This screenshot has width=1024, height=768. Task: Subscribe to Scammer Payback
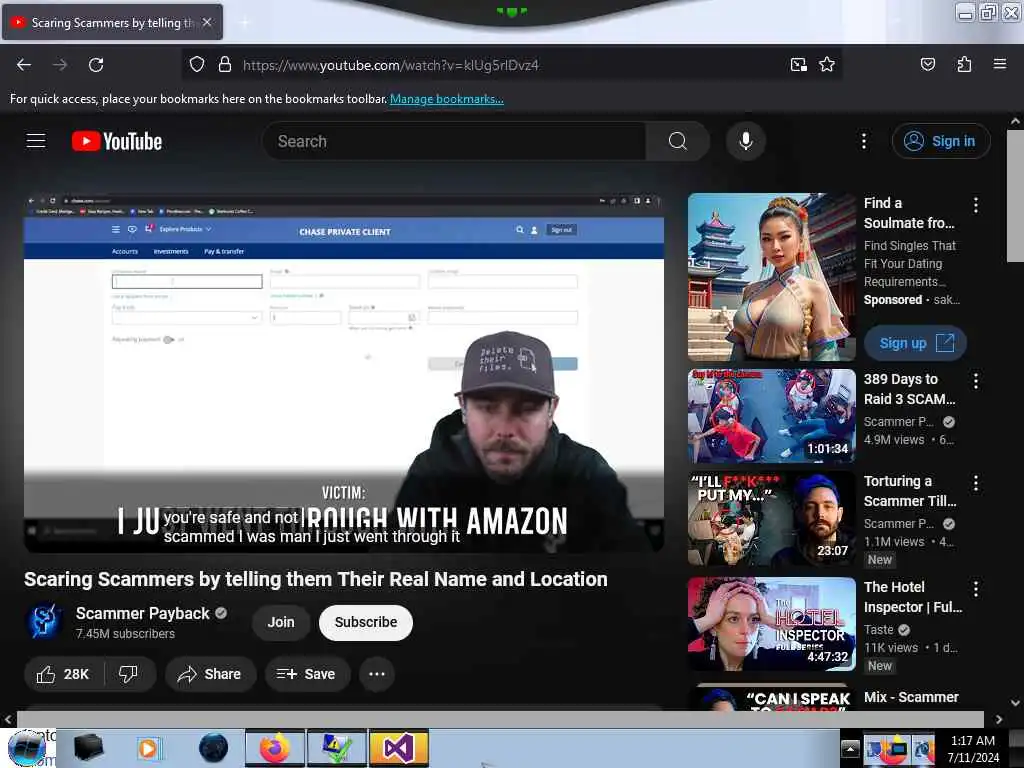(366, 622)
